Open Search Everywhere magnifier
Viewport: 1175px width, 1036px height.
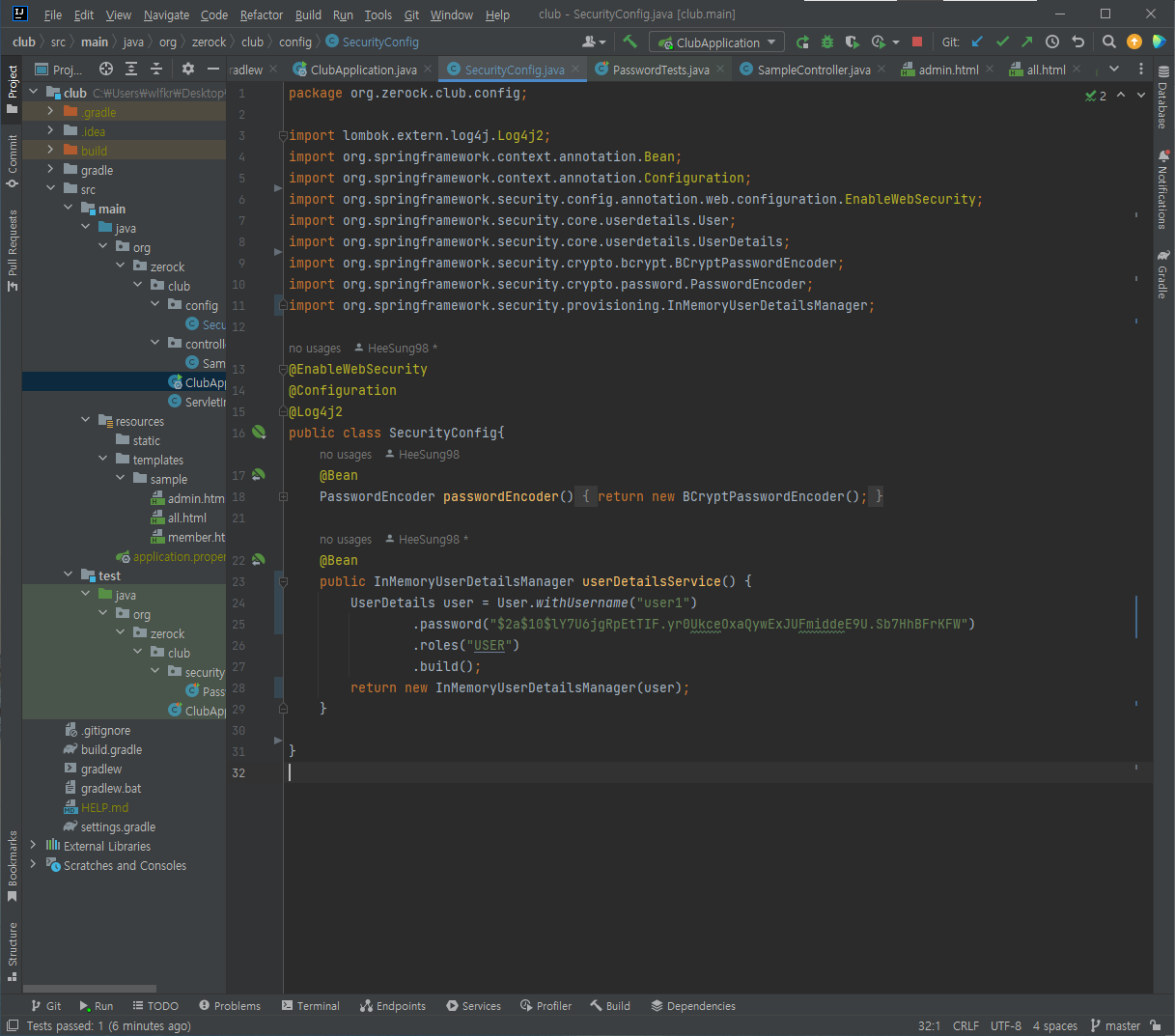1109,42
